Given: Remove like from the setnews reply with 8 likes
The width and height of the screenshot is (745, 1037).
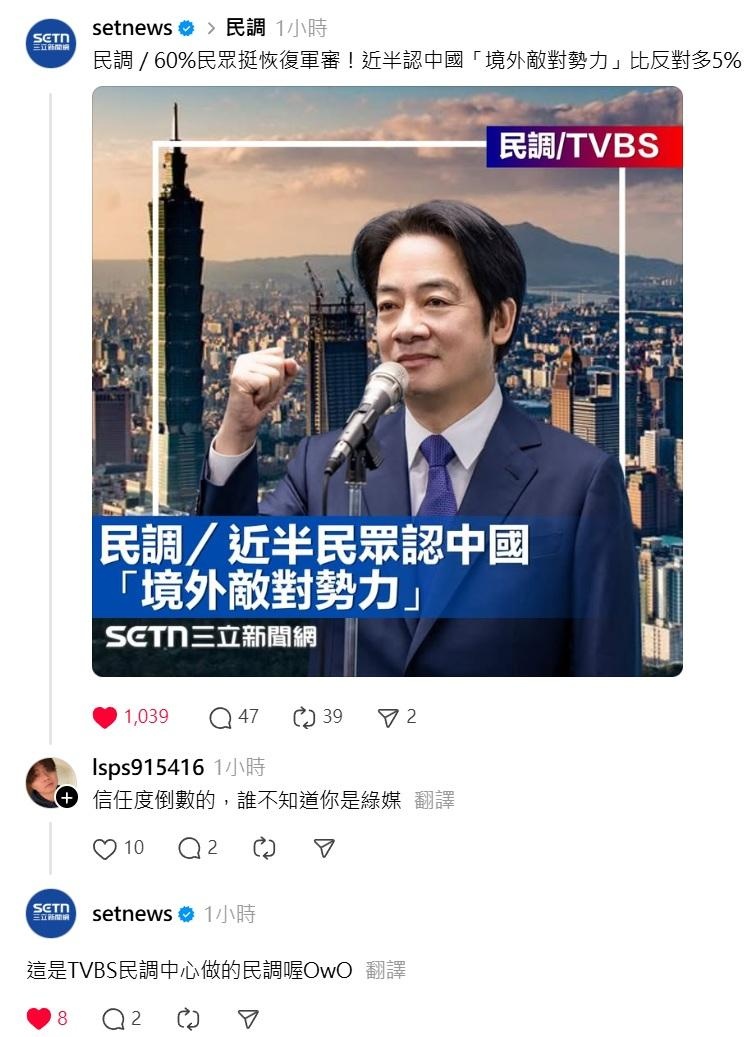Looking at the screenshot, I should tap(38, 1018).
